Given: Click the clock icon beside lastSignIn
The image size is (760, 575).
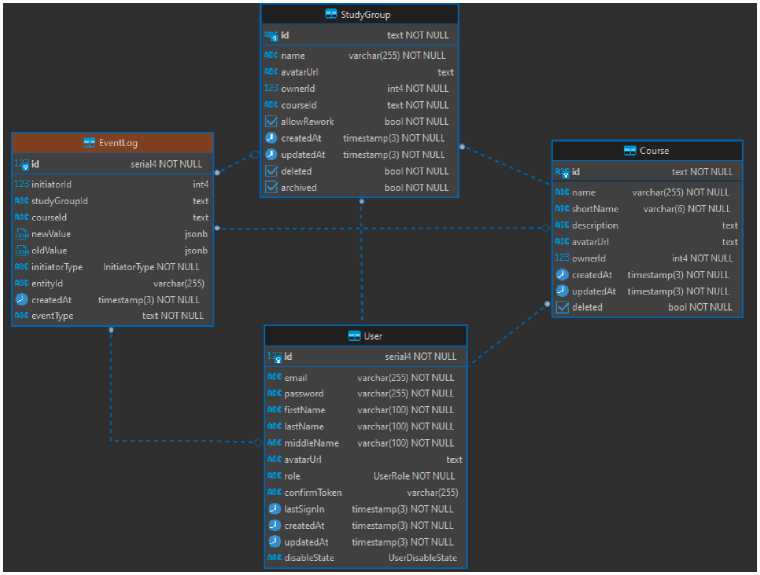Looking at the screenshot, I should 274,509.
